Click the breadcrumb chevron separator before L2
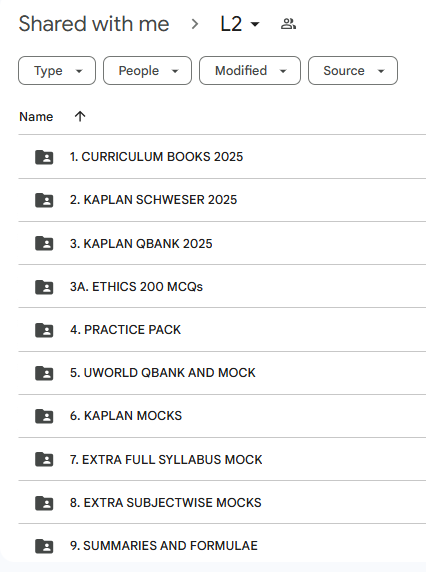Image resolution: width=426 pixels, height=572 pixels. [x=195, y=24]
